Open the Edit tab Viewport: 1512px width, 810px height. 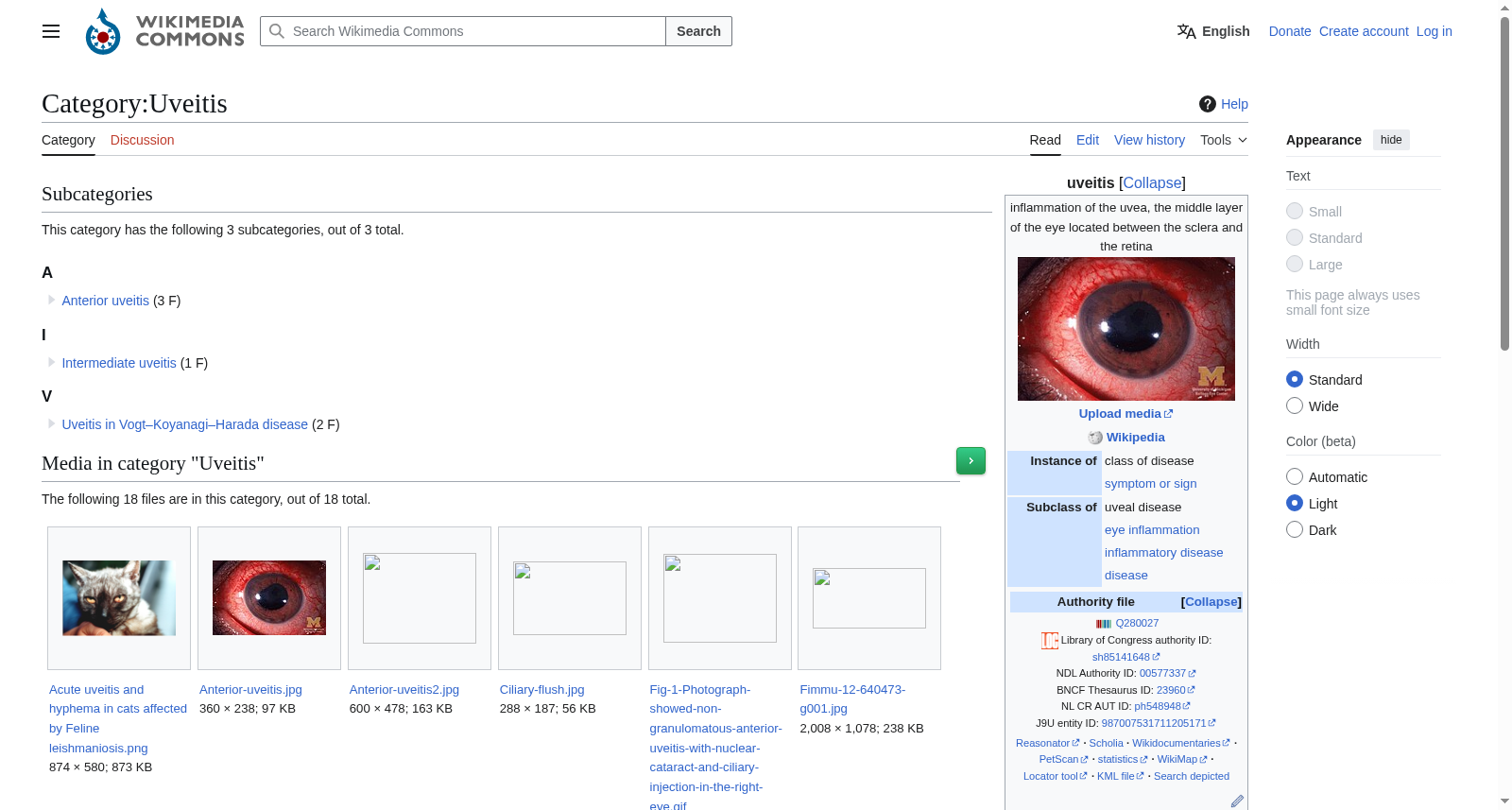[1088, 140]
